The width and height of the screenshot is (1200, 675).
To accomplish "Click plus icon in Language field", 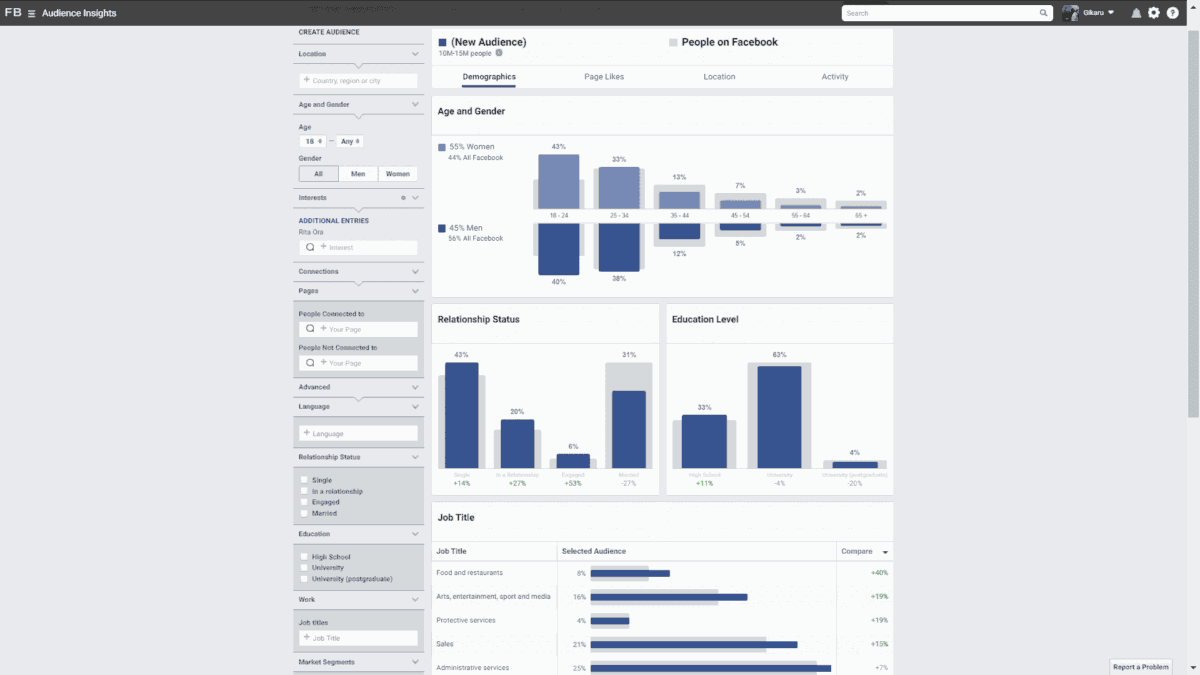I will tap(307, 433).
